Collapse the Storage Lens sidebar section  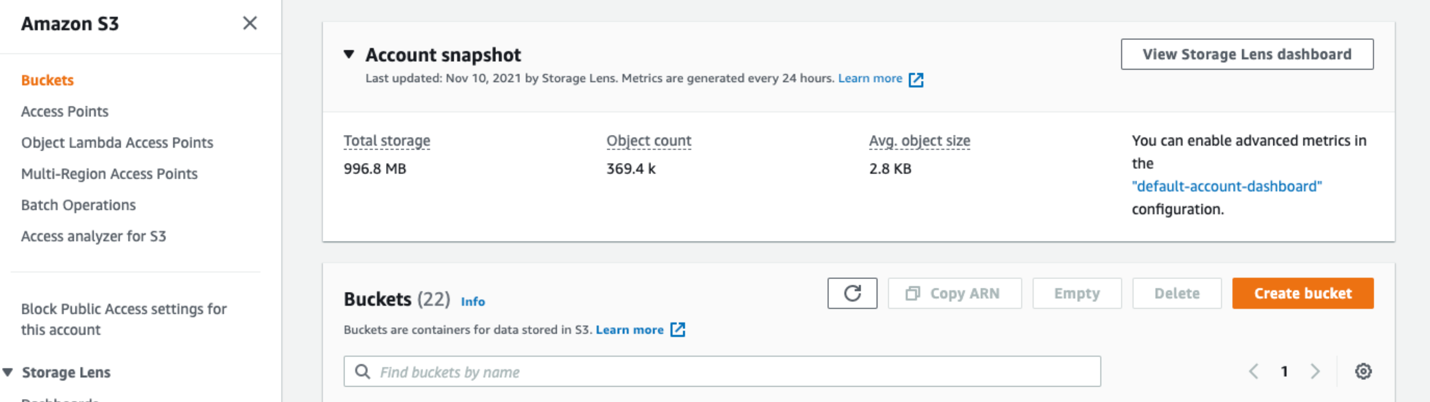[x=8, y=372]
